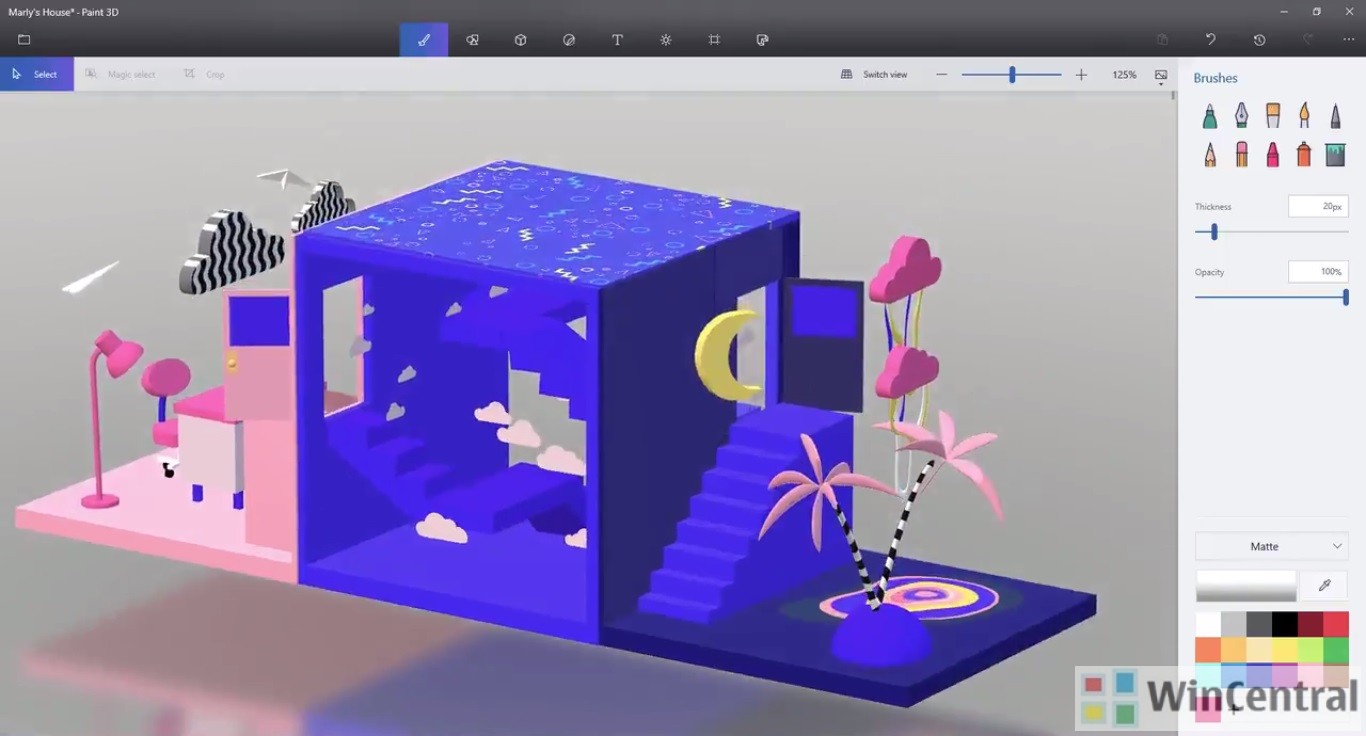Switch to the Text tab
Image resolution: width=1366 pixels, height=736 pixels.
(617, 40)
